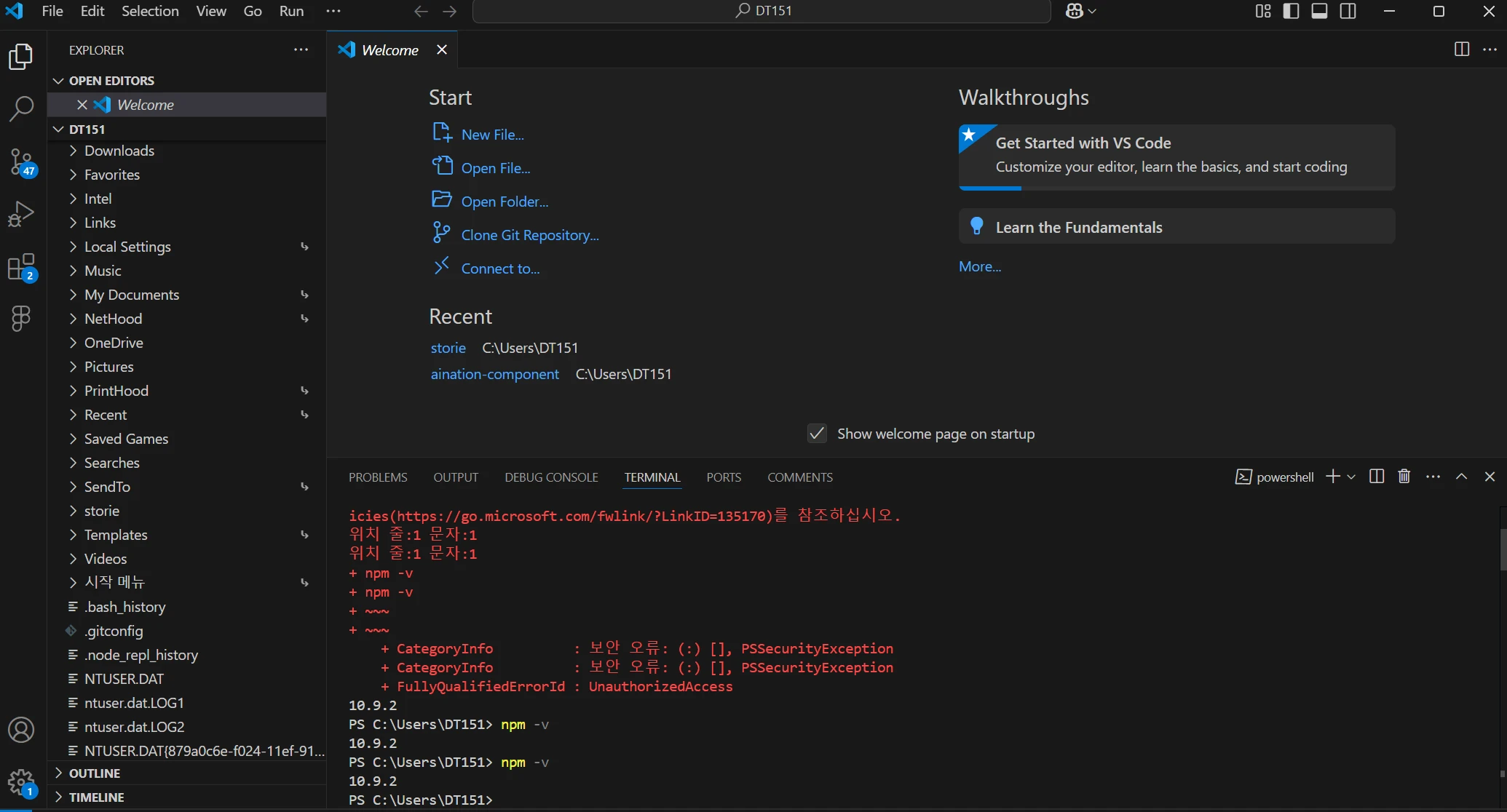Viewport: 1507px width, 812px height.
Task: Open Explorer Views and More Actions ellipsis
Action: click(301, 49)
